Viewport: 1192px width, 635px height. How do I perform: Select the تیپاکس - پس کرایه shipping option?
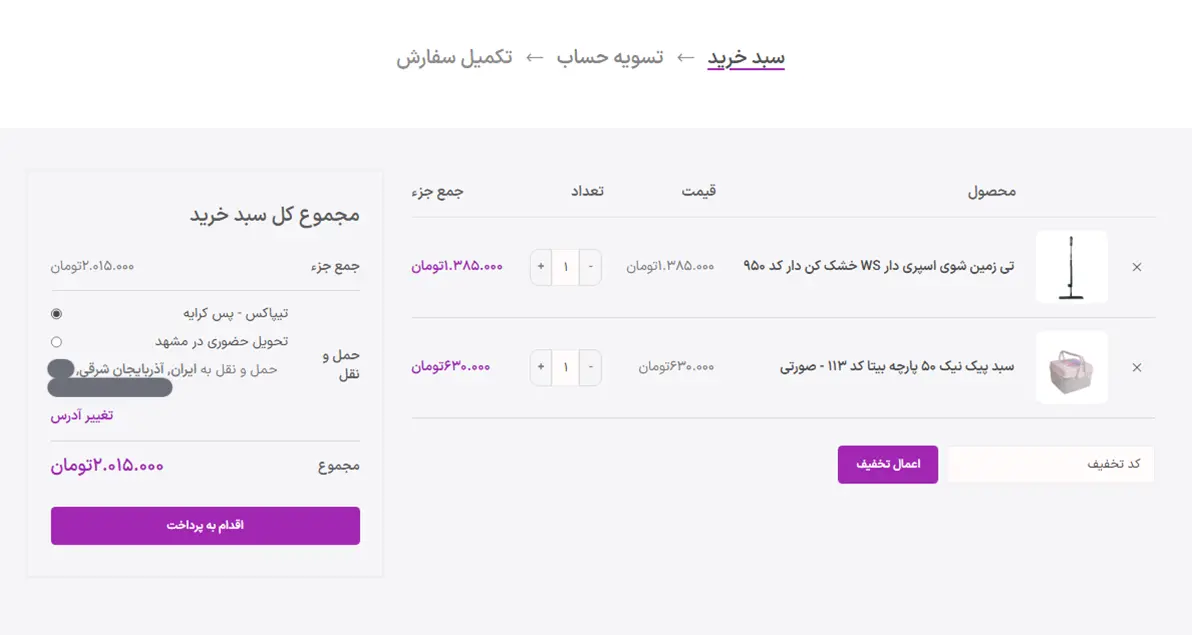tap(56, 314)
